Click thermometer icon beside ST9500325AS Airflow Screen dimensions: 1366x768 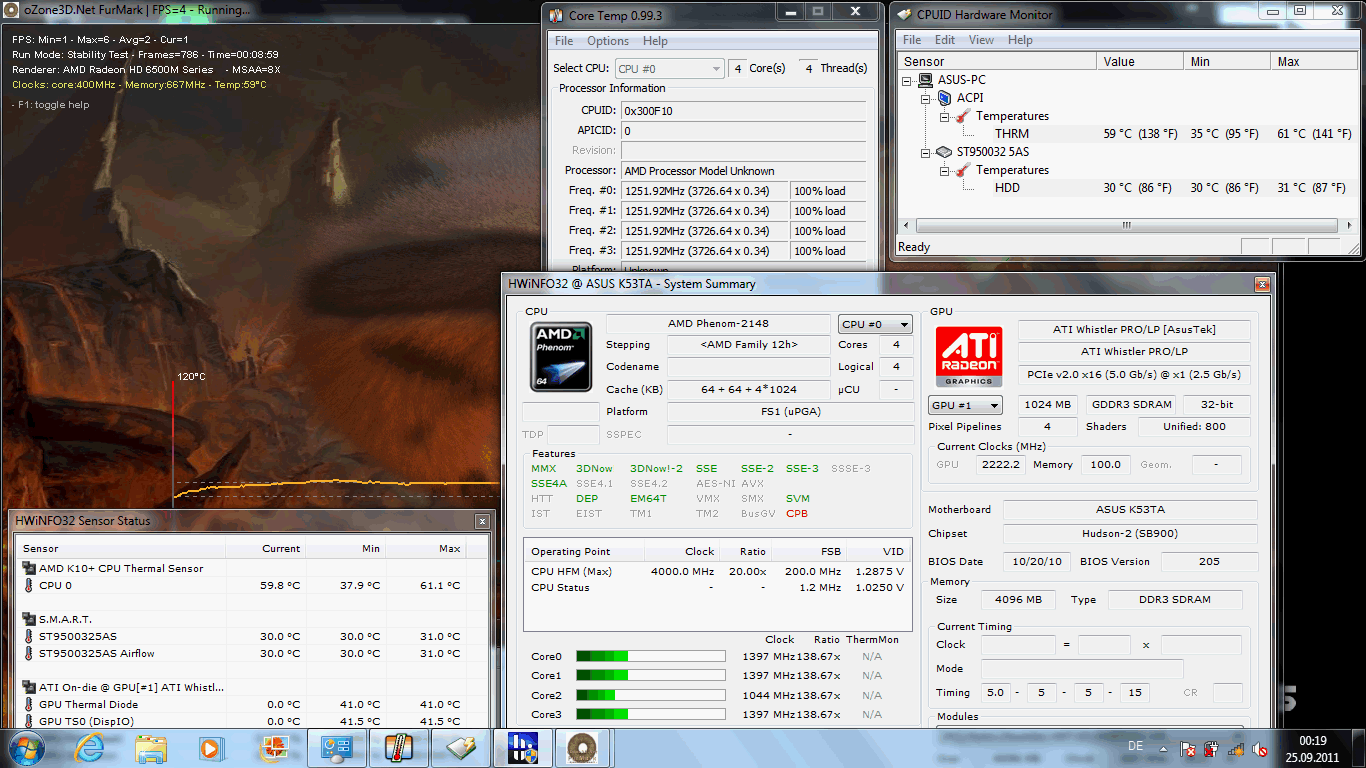29,653
